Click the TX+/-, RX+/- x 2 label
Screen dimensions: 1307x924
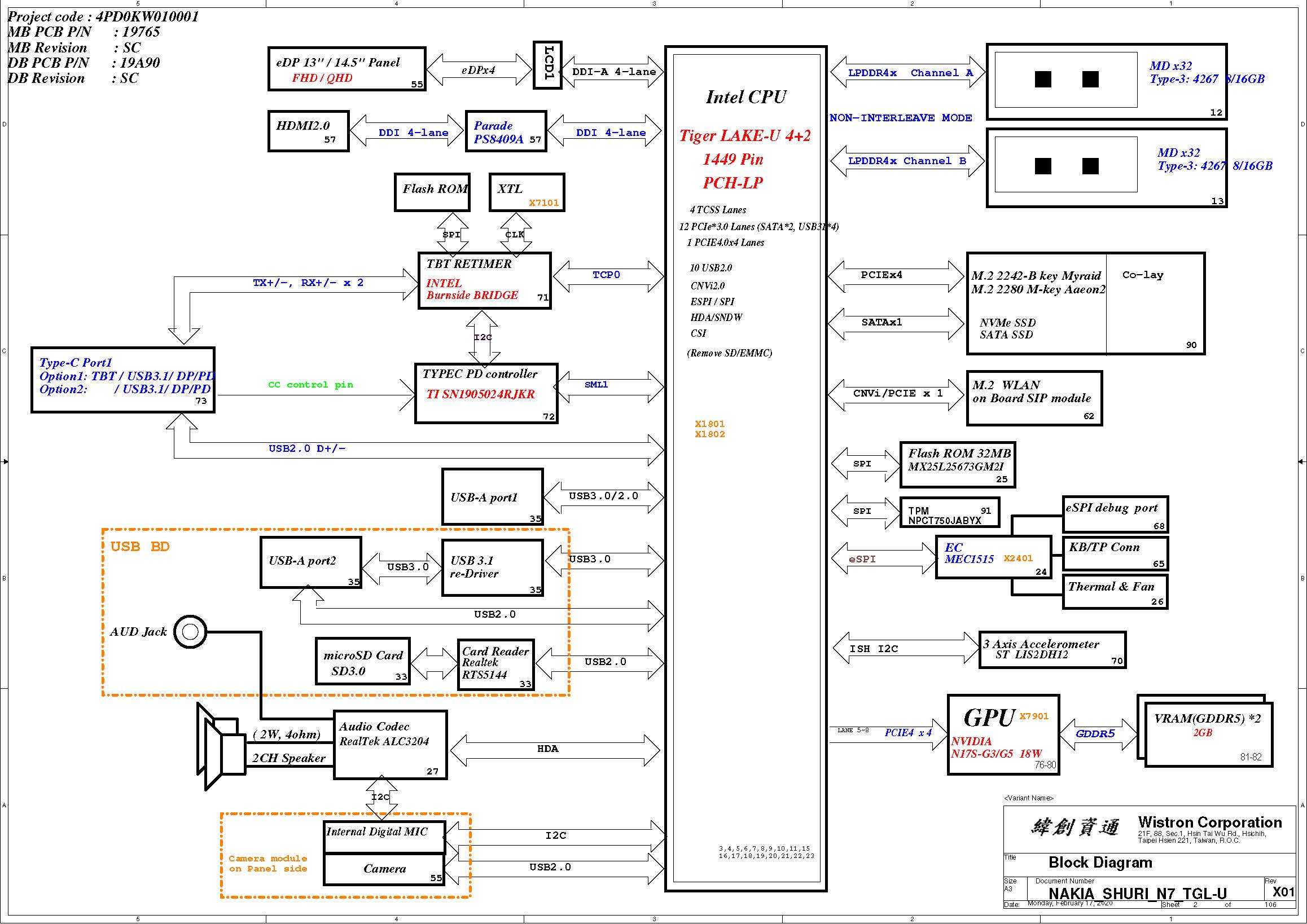[x=308, y=283]
